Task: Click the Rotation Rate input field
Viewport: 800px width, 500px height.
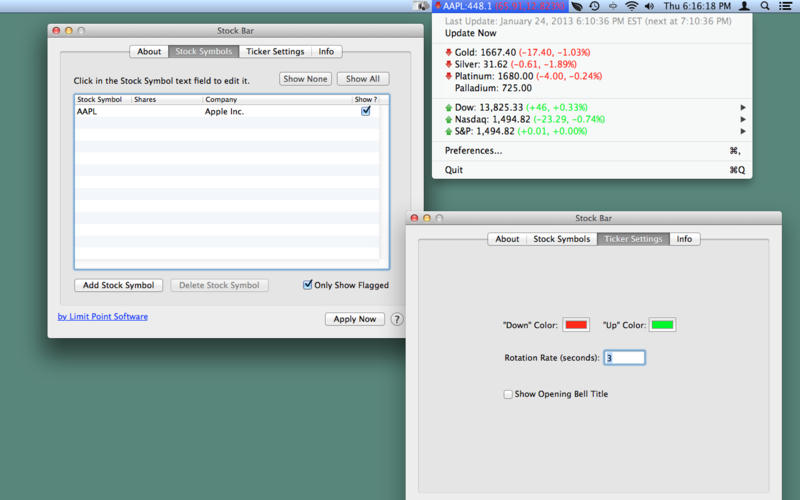Action: (x=625, y=358)
